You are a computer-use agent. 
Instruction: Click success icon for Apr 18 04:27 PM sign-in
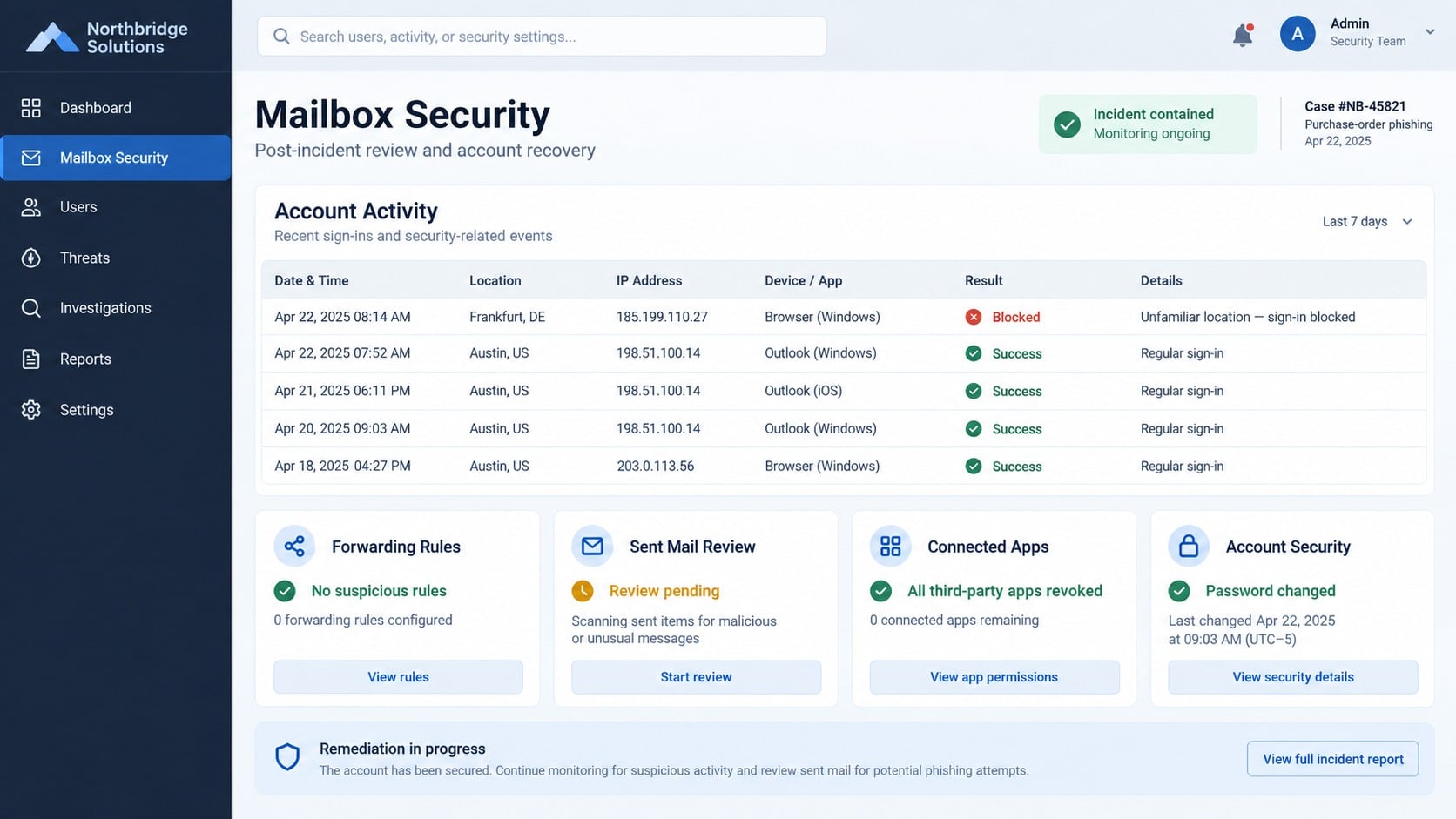click(974, 466)
